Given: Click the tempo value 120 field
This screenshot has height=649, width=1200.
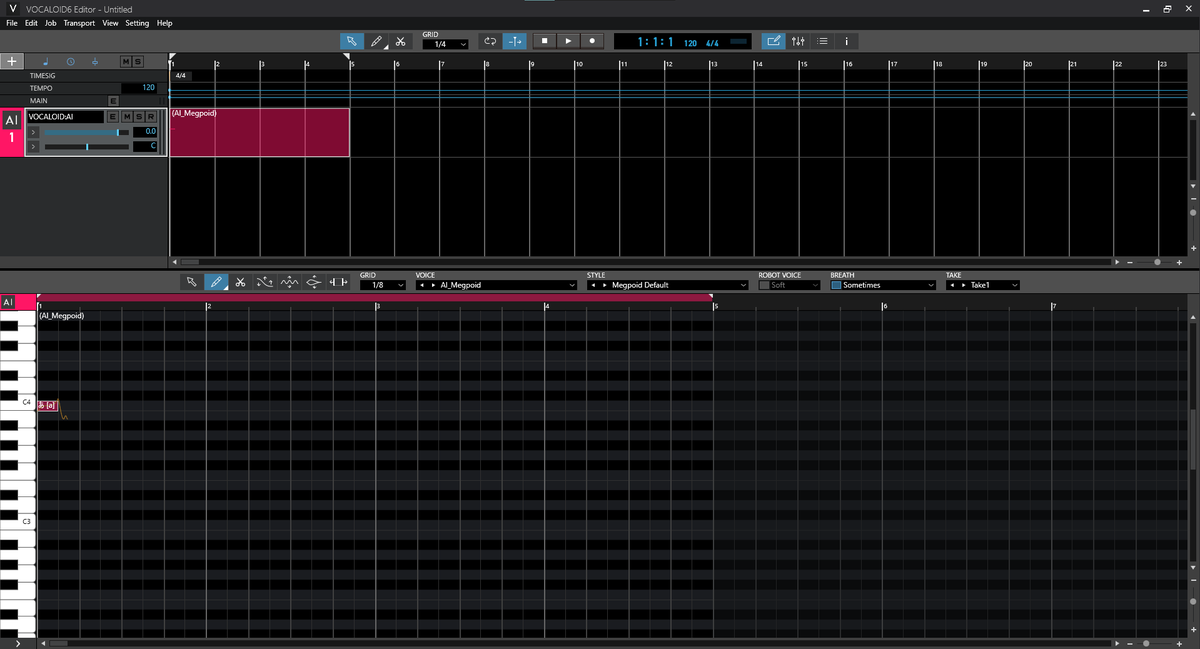Looking at the screenshot, I should coord(140,88).
